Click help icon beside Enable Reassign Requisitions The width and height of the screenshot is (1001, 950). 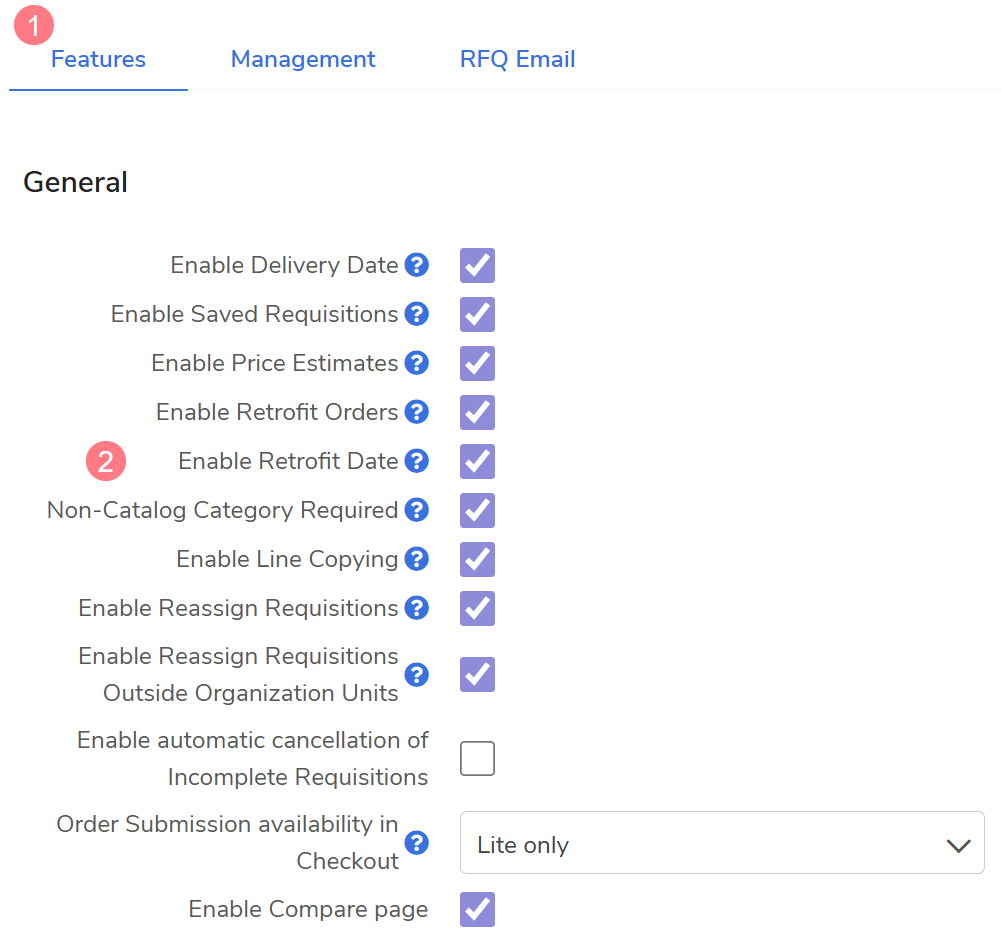coord(417,609)
